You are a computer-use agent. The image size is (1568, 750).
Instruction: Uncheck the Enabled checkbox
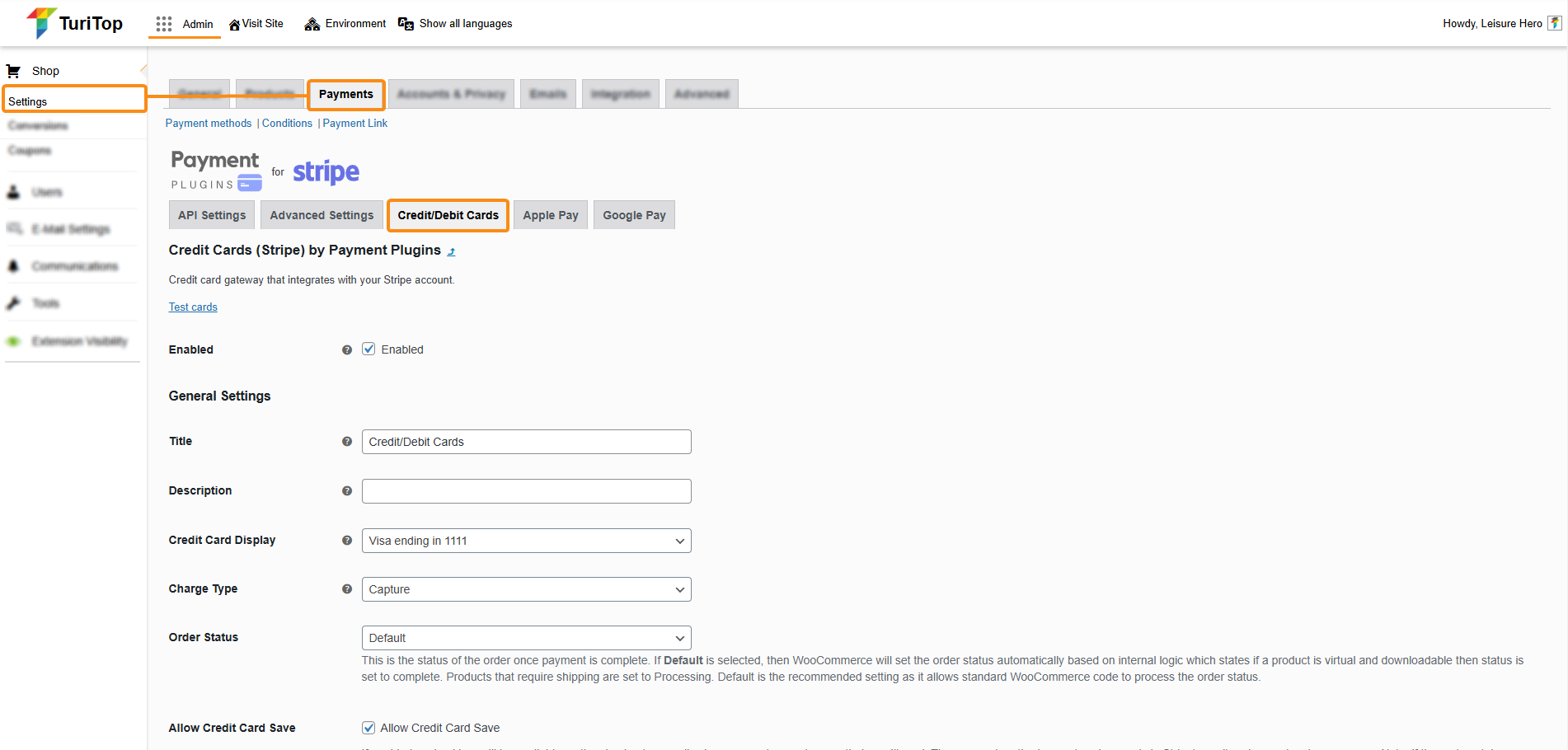[x=369, y=349]
